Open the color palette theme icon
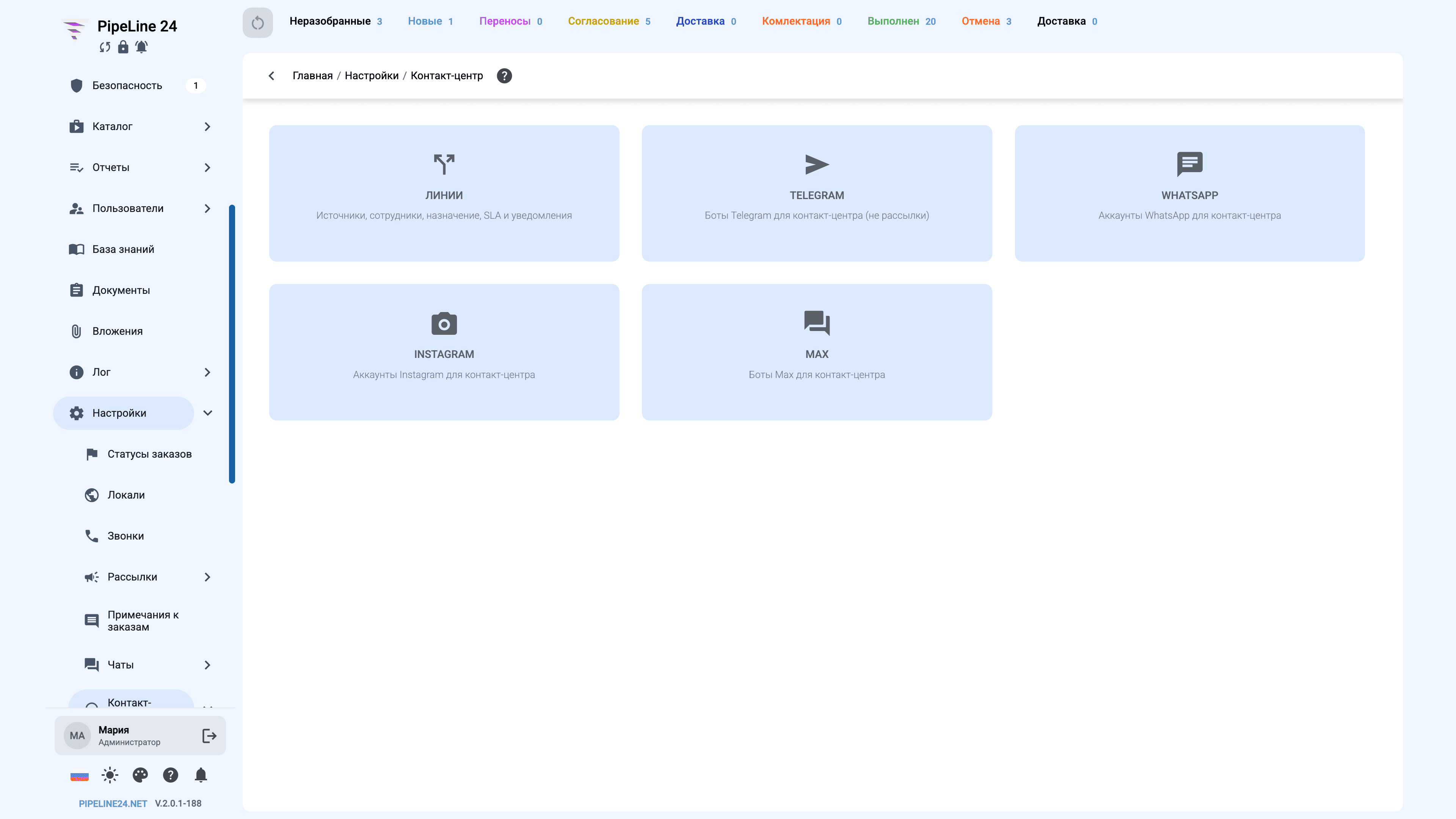The height and width of the screenshot is (819, 1456). point(140,775)
